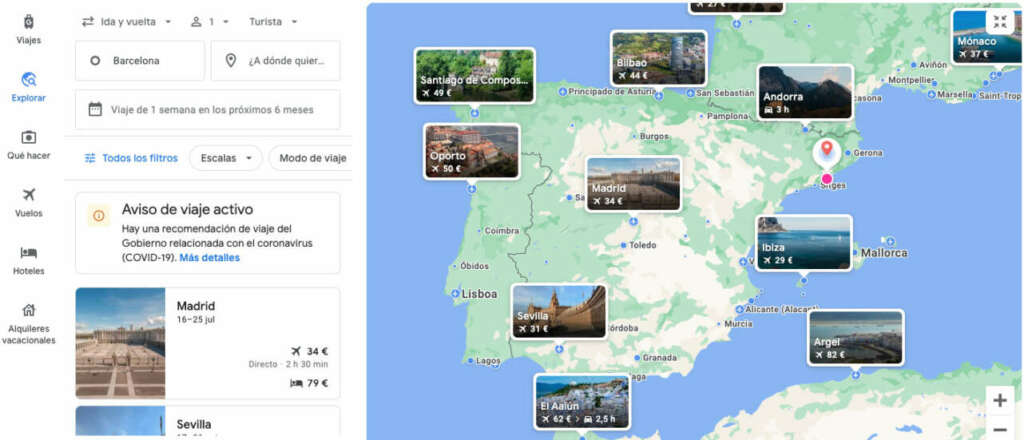This screenshot has height=440, width=1024.
Task: Click the Lisboa airport marker on map
Action: point(455,294)
